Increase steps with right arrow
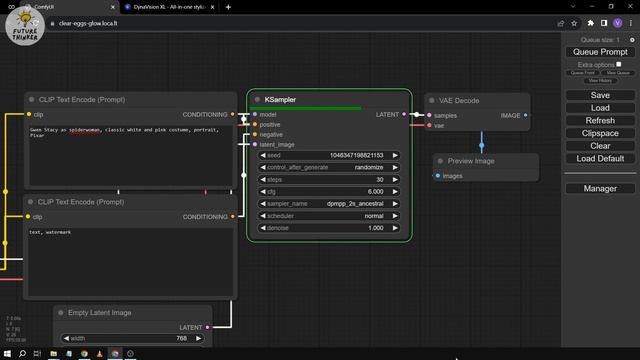The image size is (640, 360). (x=395, y=180)
